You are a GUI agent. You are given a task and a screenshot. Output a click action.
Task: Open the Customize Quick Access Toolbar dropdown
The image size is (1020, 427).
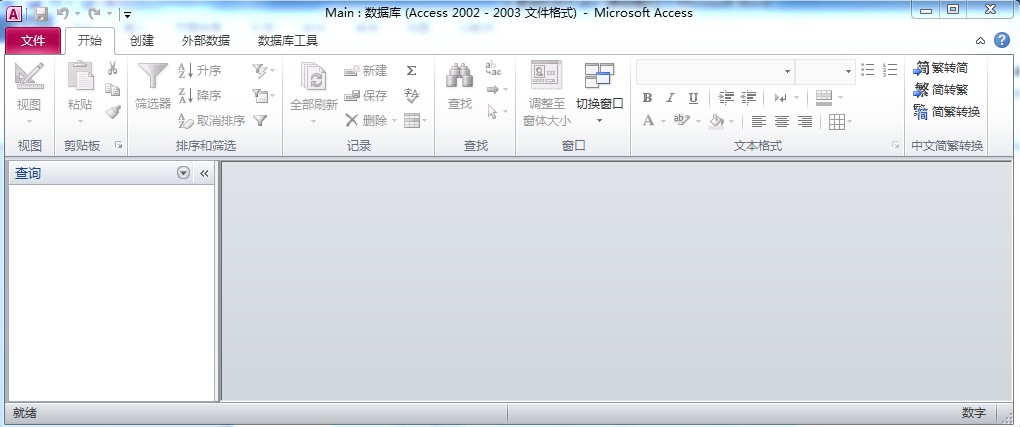coord(128,14)
